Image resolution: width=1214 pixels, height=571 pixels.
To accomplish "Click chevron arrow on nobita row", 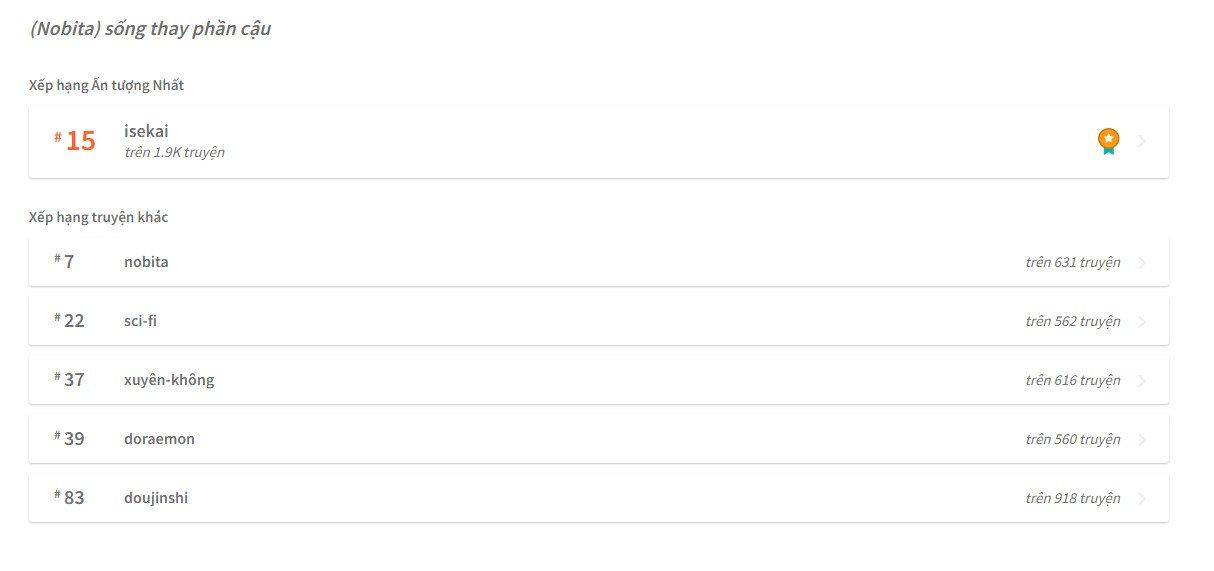I will click(1142, 263).
